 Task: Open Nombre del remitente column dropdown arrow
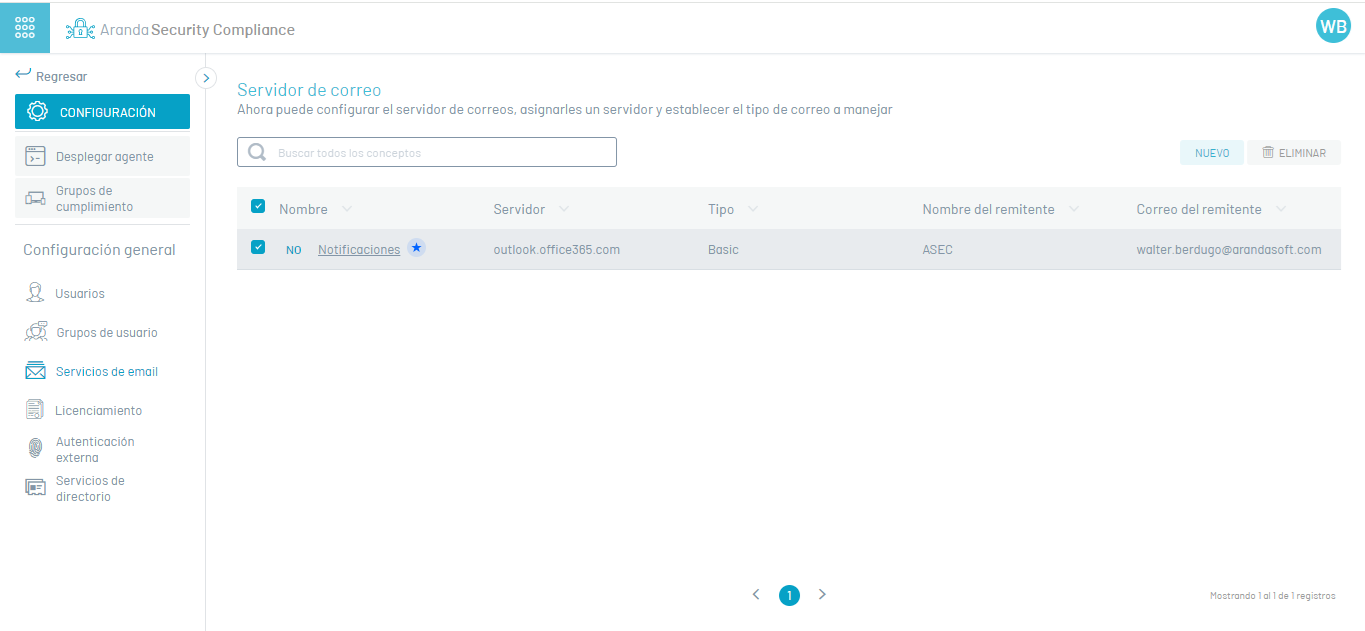click(1074, 209)
